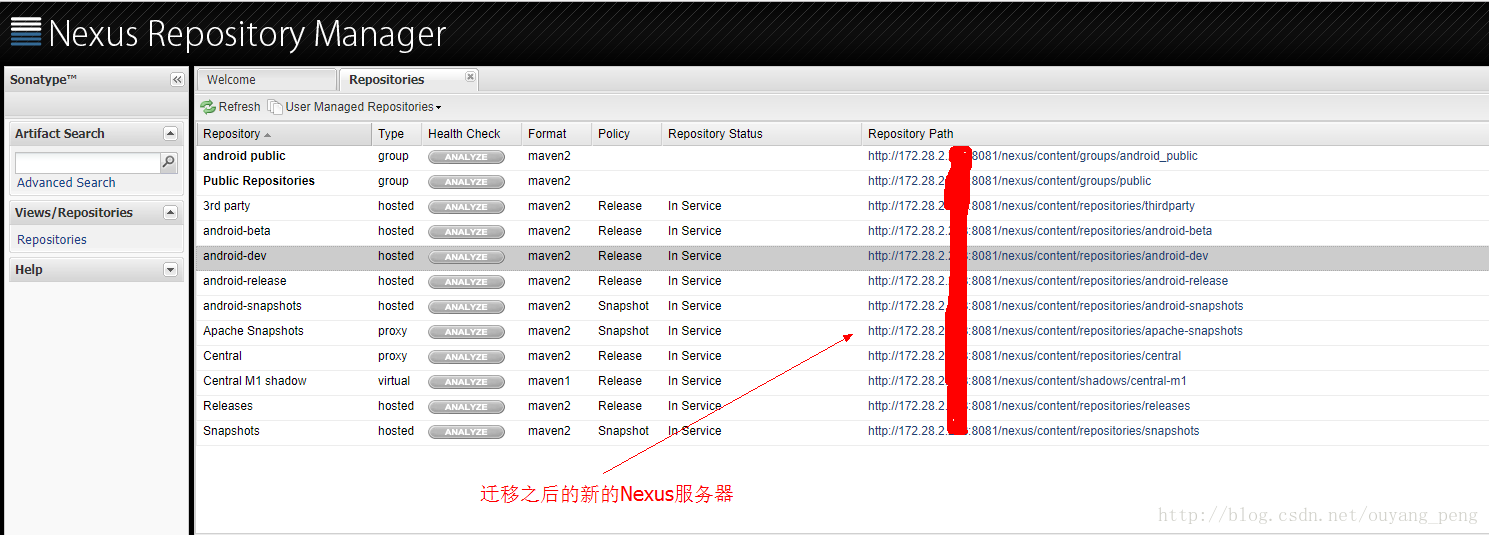Select the '3rd party' repository row
The height and width of the screenshot is (535, 1489).
(x=842, y=207)
